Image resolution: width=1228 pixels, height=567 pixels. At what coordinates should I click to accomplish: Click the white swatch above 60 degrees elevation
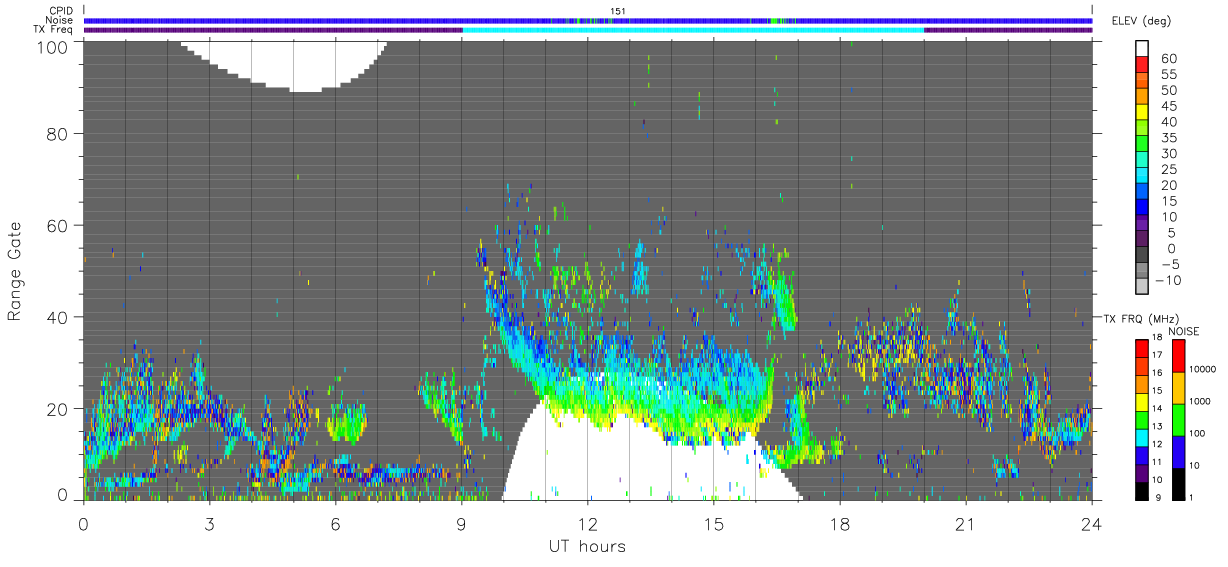[1143, 50]
